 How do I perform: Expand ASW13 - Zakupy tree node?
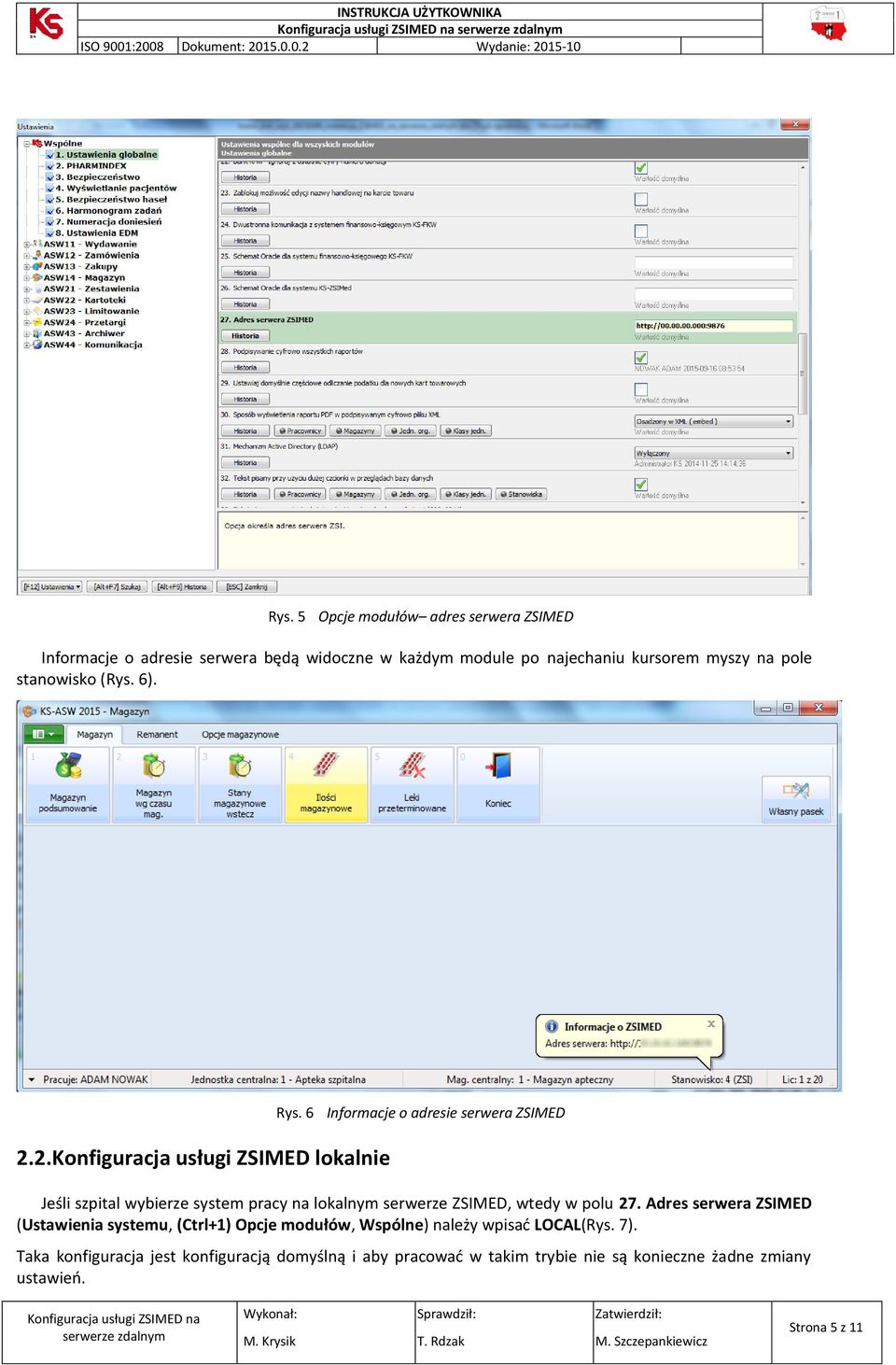[x=27, y=266]
